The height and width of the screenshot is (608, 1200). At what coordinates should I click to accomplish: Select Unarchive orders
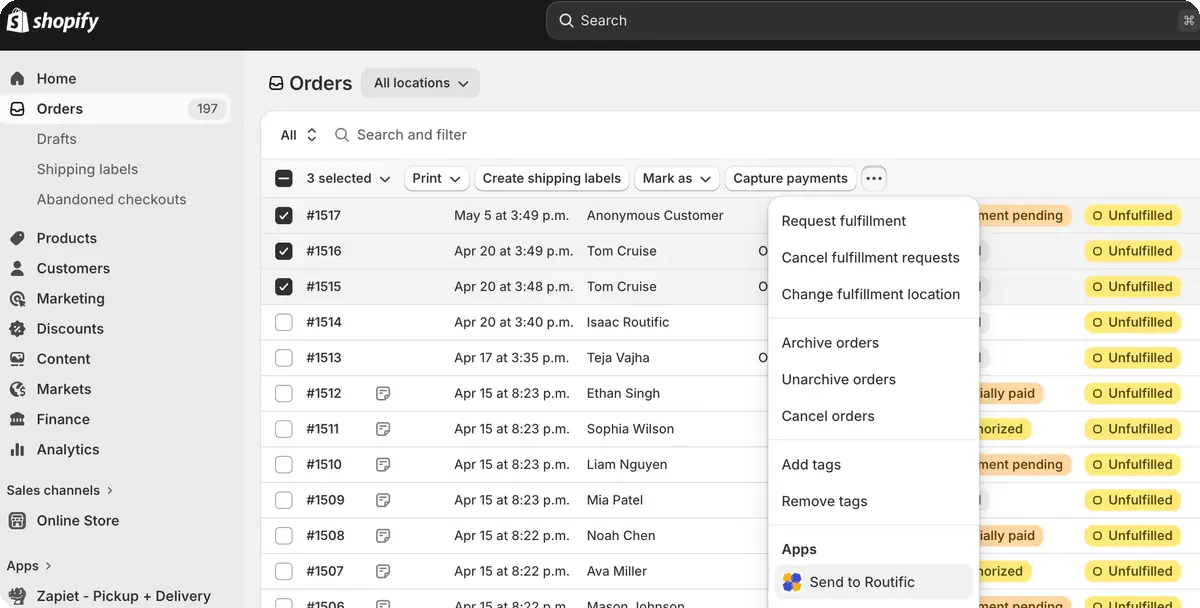tap(839, 380)
